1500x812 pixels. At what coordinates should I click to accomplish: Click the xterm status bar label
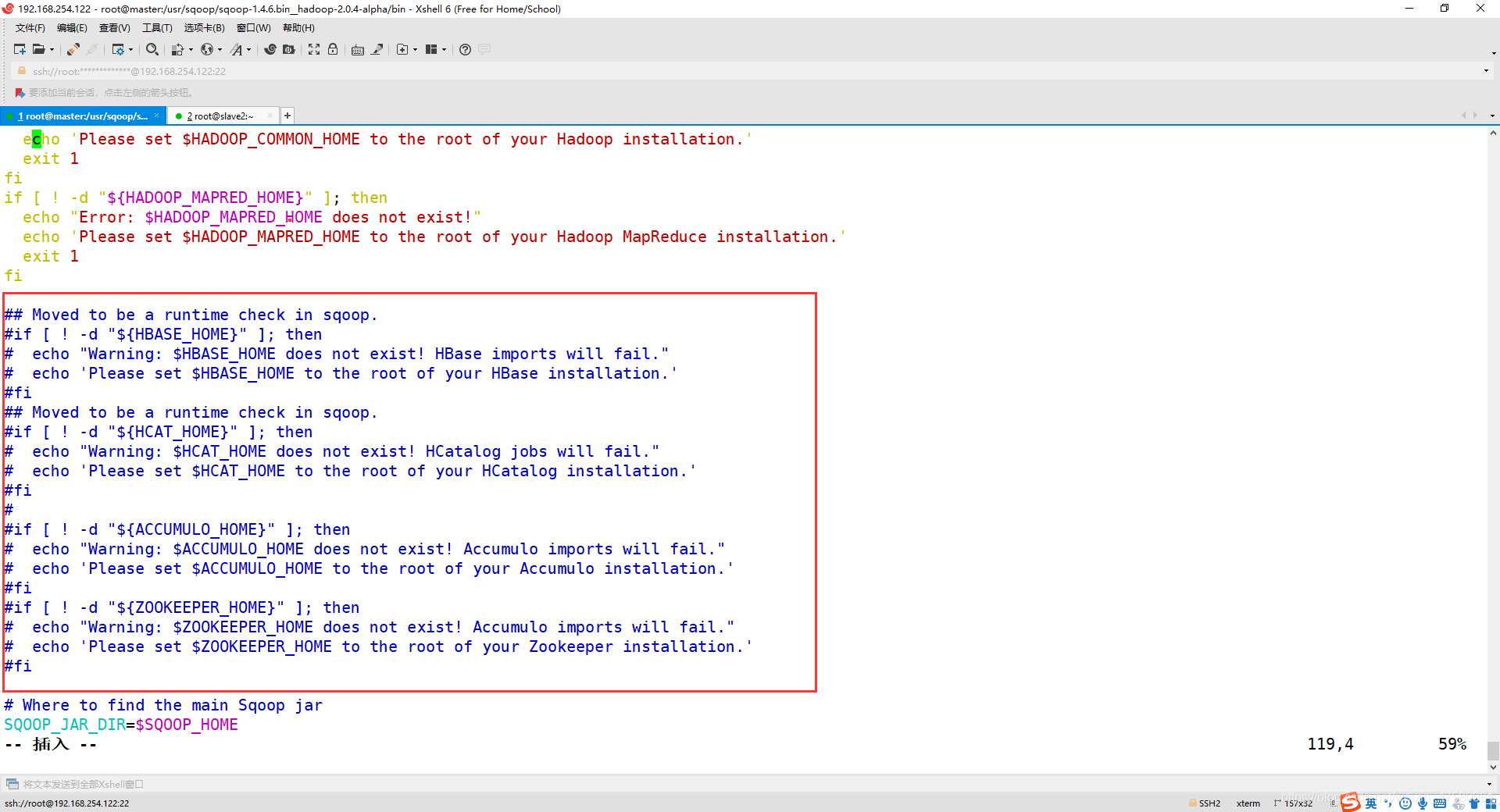point(1248,803)
